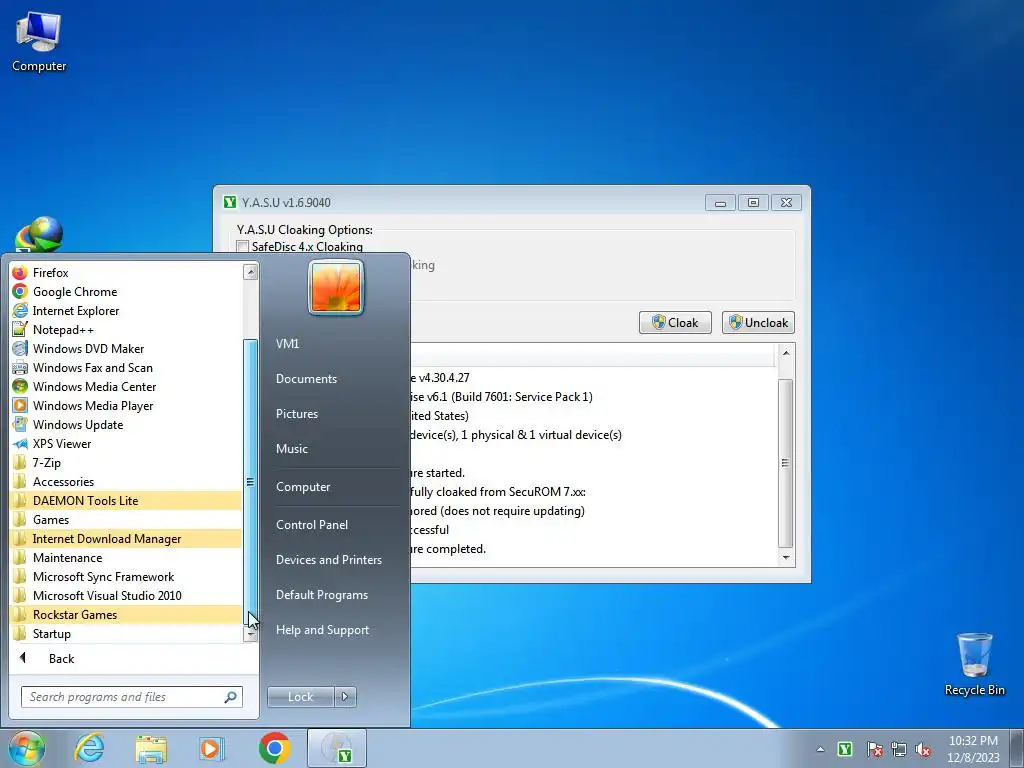Expand the Internet Download Manager folder
This screenshot has width=1024, height=768.
[x=125, y=538]
